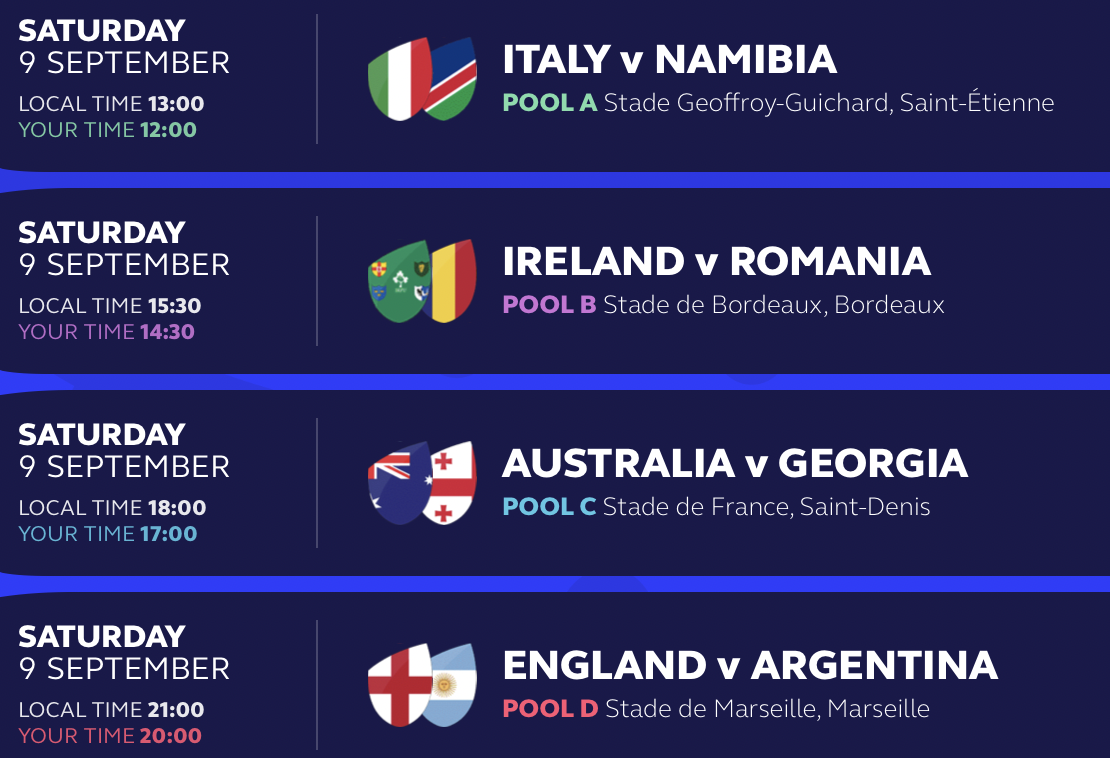Open the Australia v Georgia match
Image resolution: width=1110 pixels, height=758 pixels.
pos(735,464)
